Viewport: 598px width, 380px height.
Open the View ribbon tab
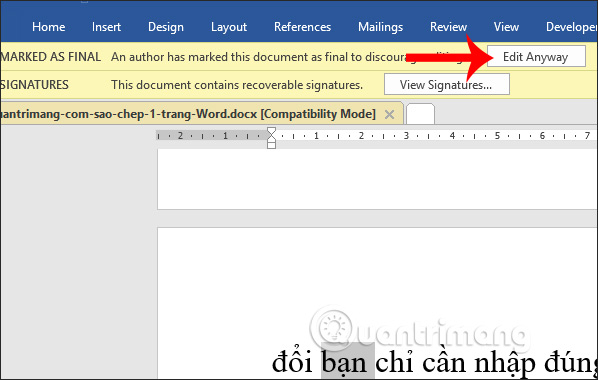coord(506,27)
